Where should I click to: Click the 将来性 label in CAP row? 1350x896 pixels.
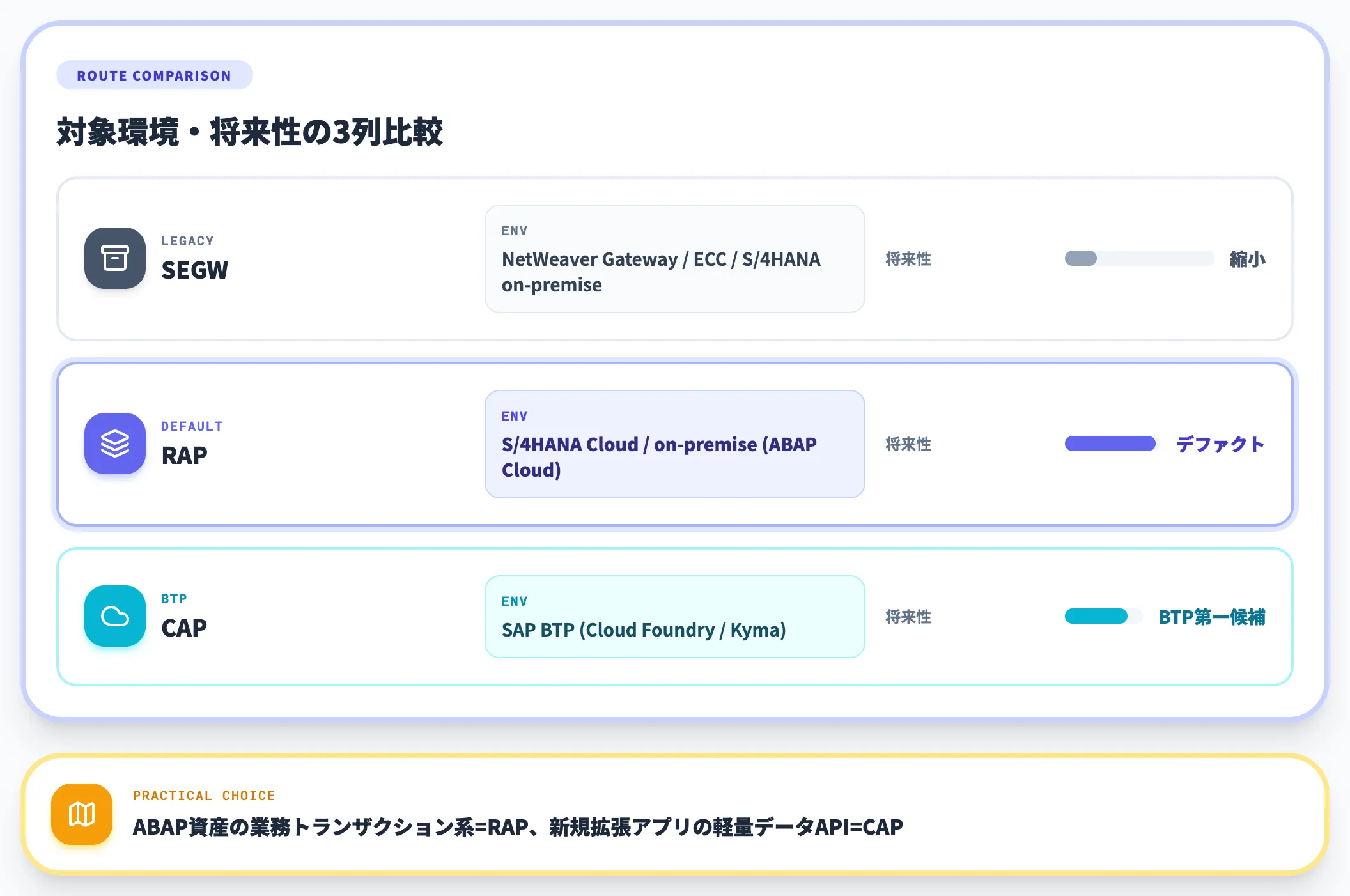pos(908,617)
